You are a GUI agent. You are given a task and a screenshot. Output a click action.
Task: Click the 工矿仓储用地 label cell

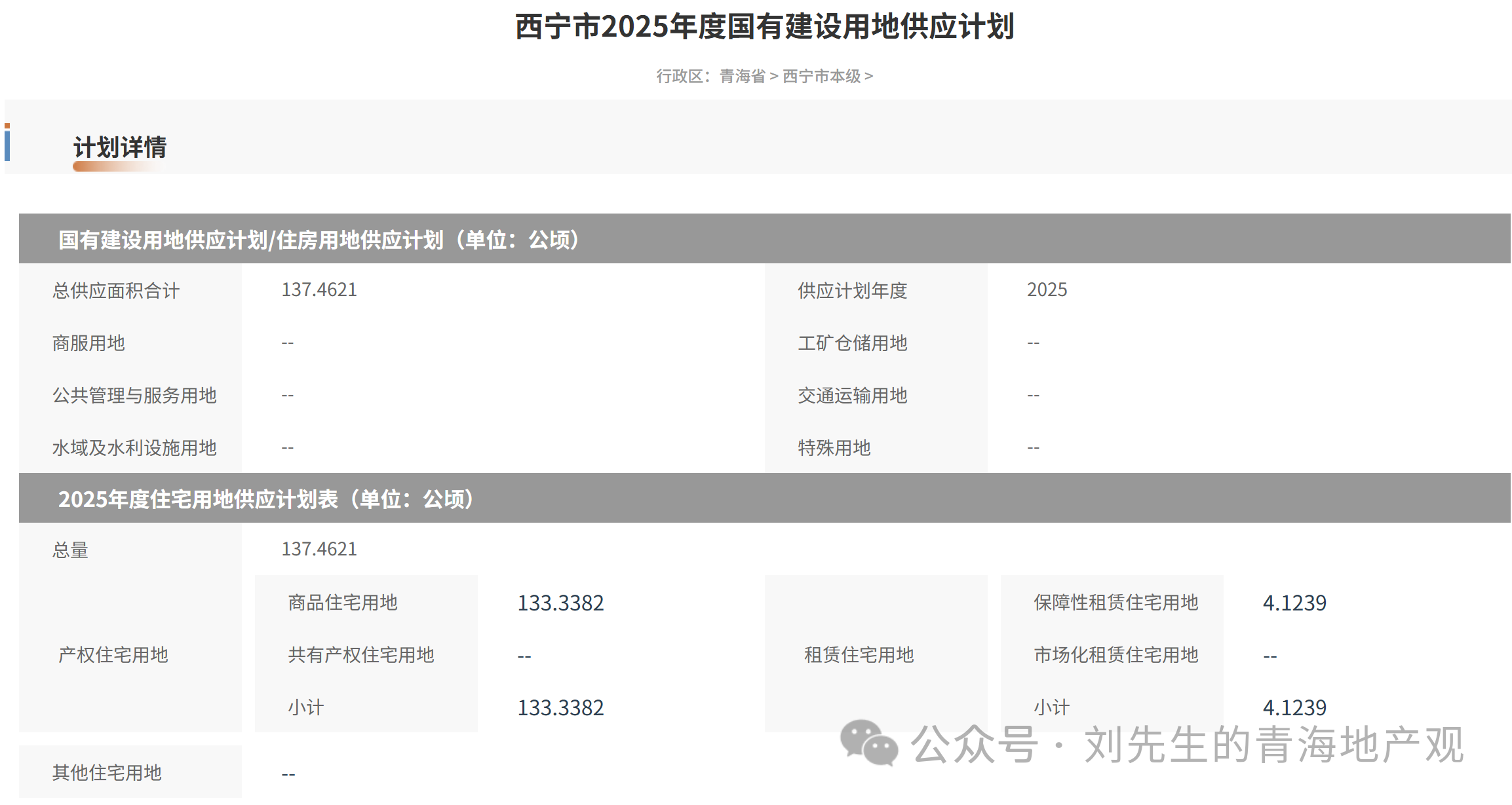point(852,343)
